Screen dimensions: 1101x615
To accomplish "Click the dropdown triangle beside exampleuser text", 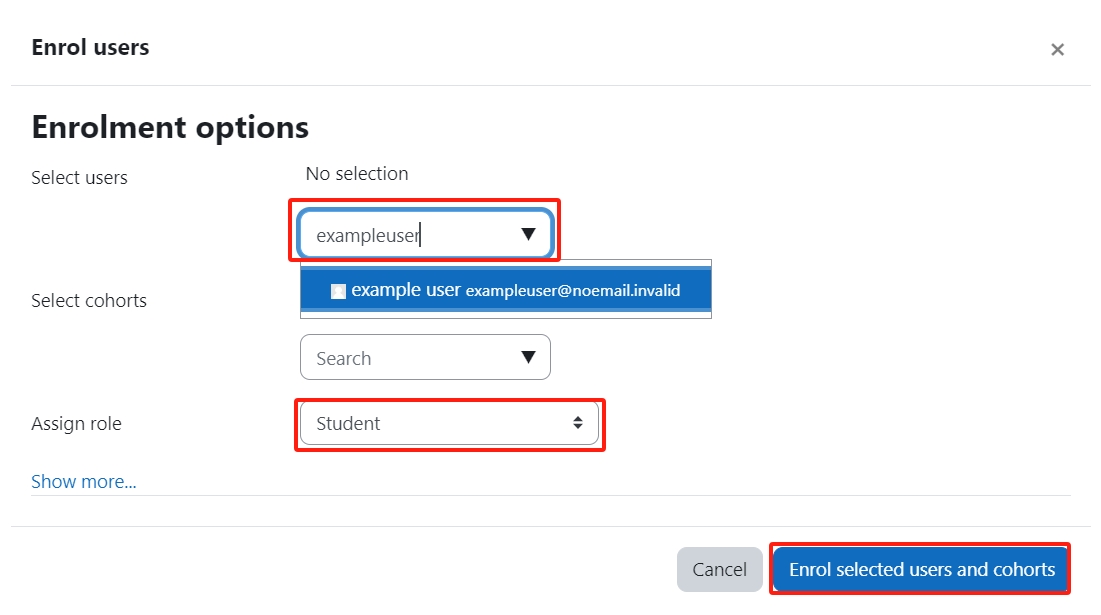I will pyautogui.click(x=528, y=234).
